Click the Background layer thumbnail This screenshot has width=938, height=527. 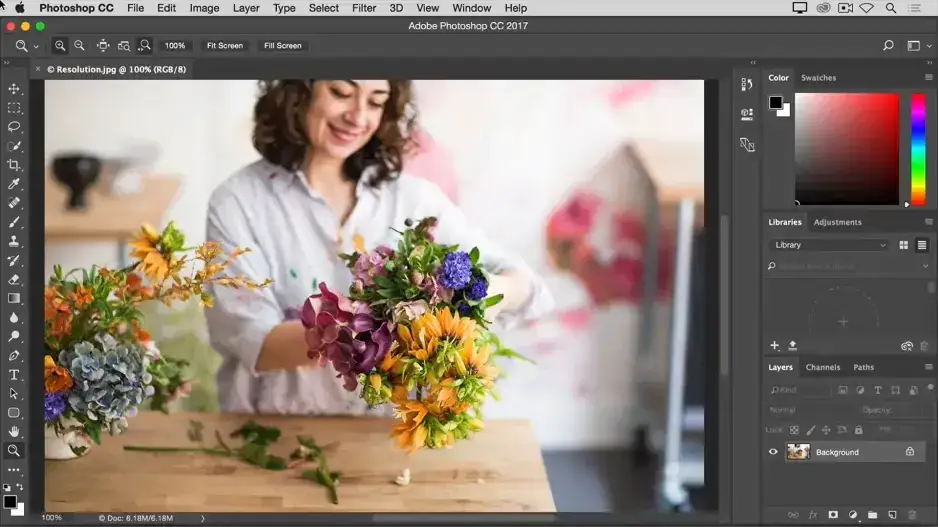coord(798,452)
